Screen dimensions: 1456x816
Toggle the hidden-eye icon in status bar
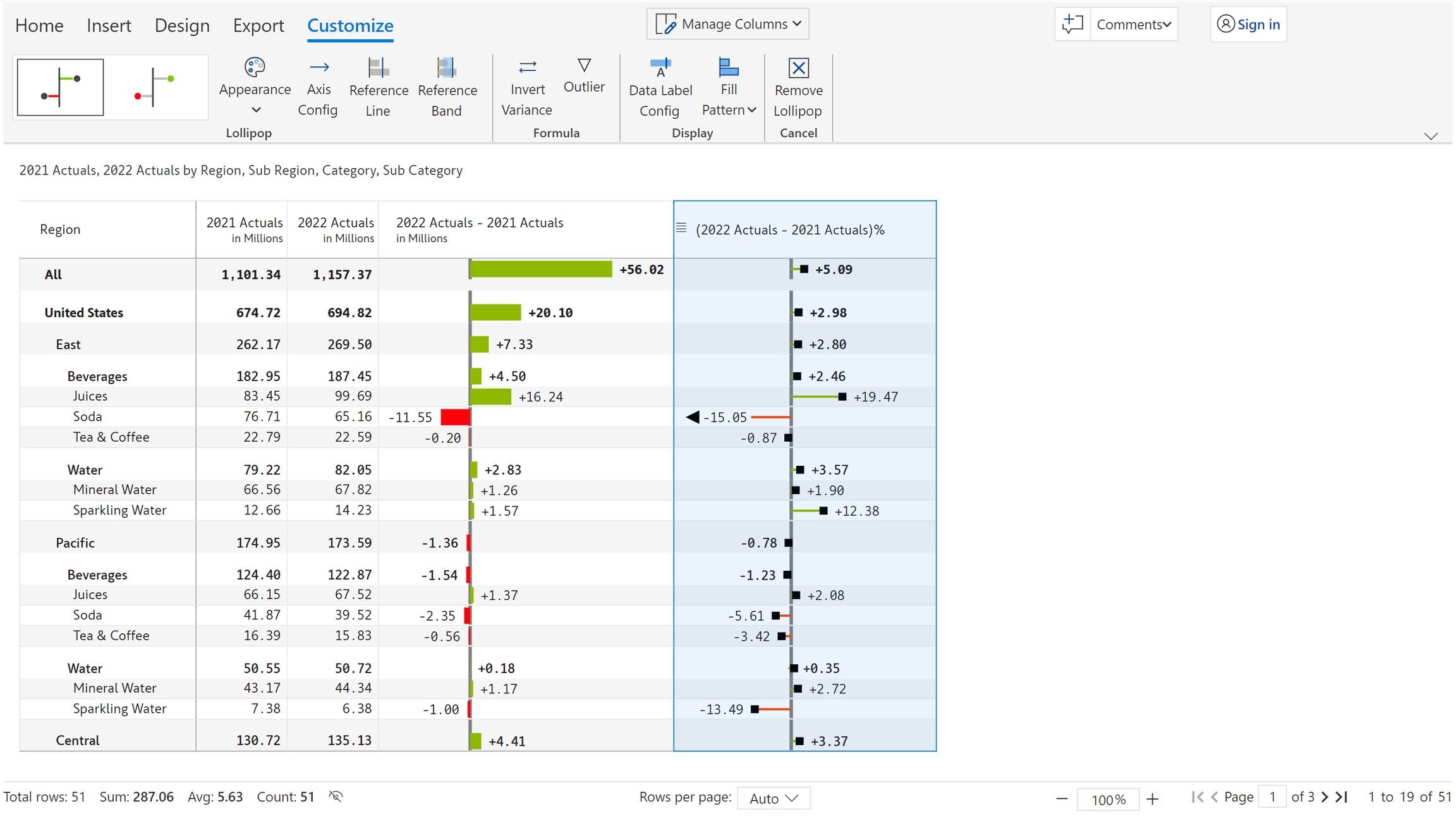(x=336, y=796)
